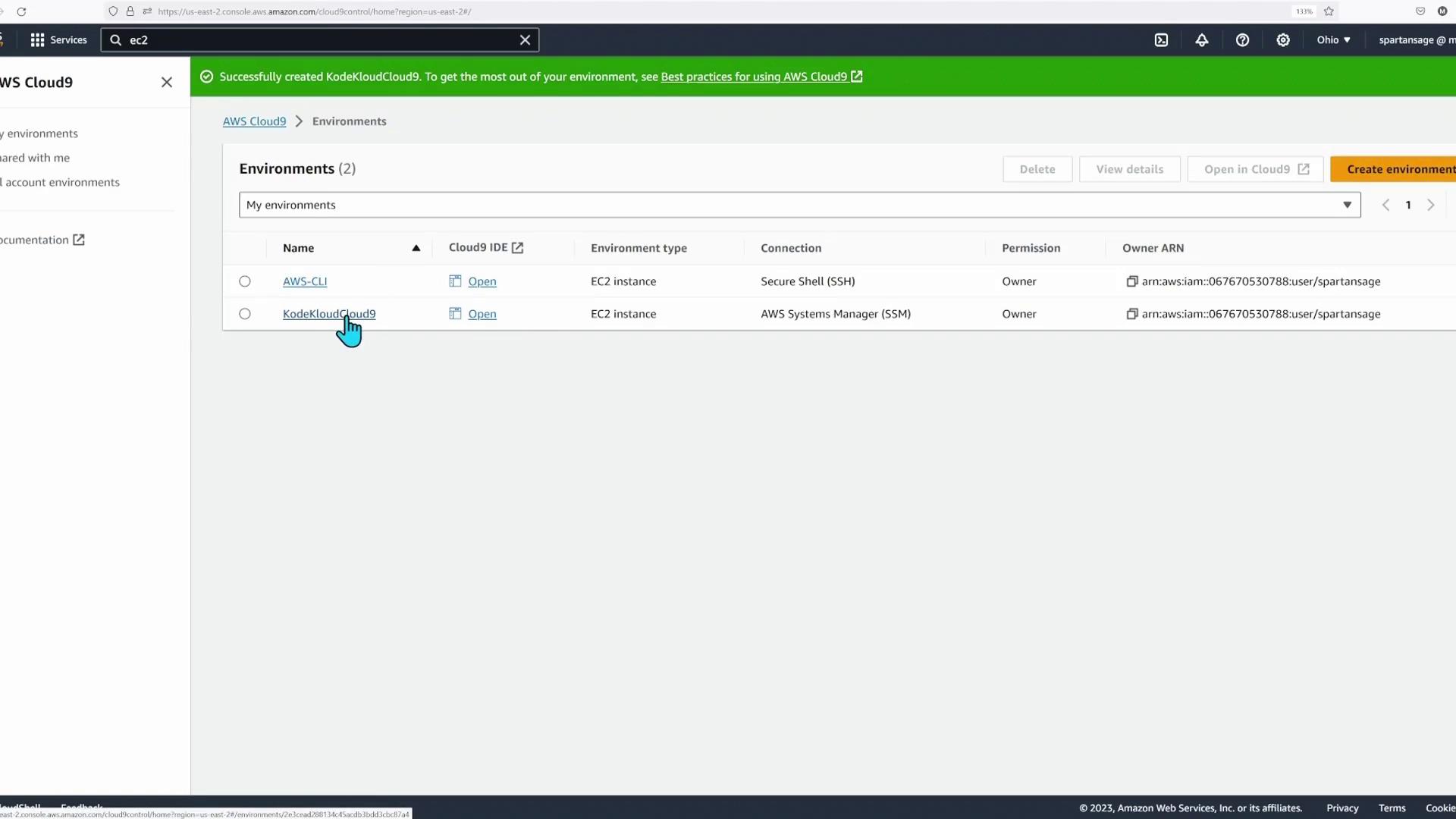This screenshot has height=819, width=1456.
Task: Click the help question mark icon
Action: click(x=1242, y=40)
